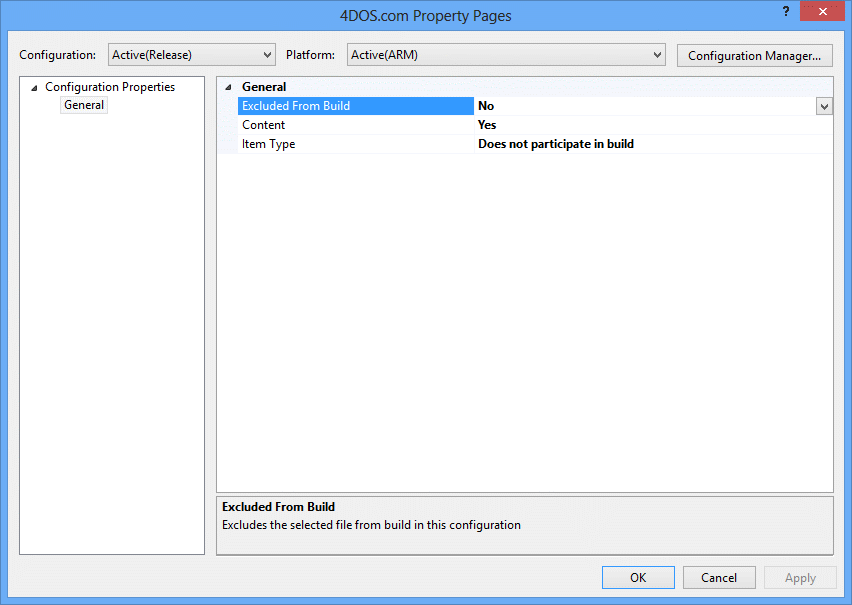Collapse the General property section
Image resolution: width=852 pixels, height=605 pixels.
229,87
